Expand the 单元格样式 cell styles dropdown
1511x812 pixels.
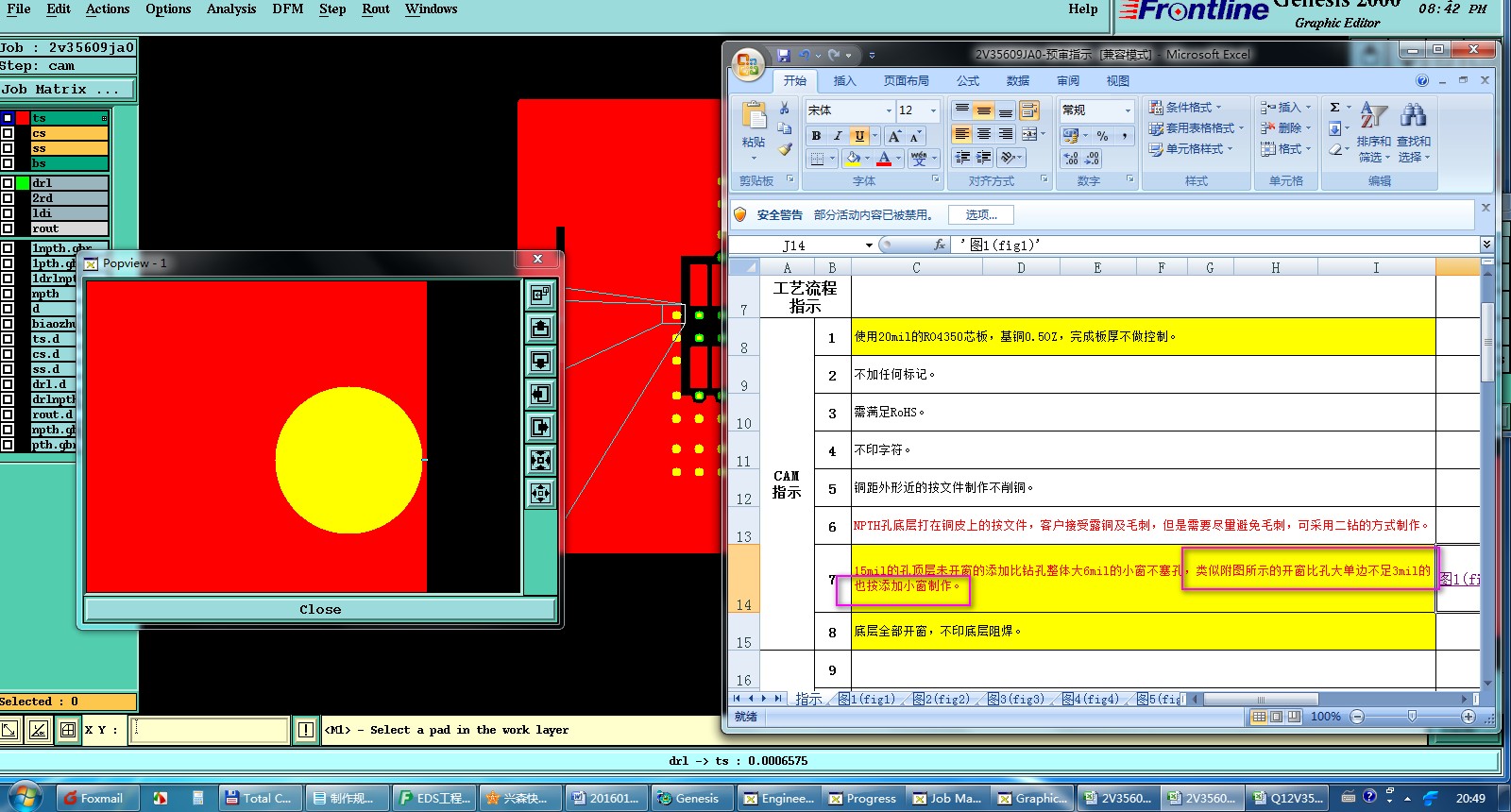(x=1191, y=148)
